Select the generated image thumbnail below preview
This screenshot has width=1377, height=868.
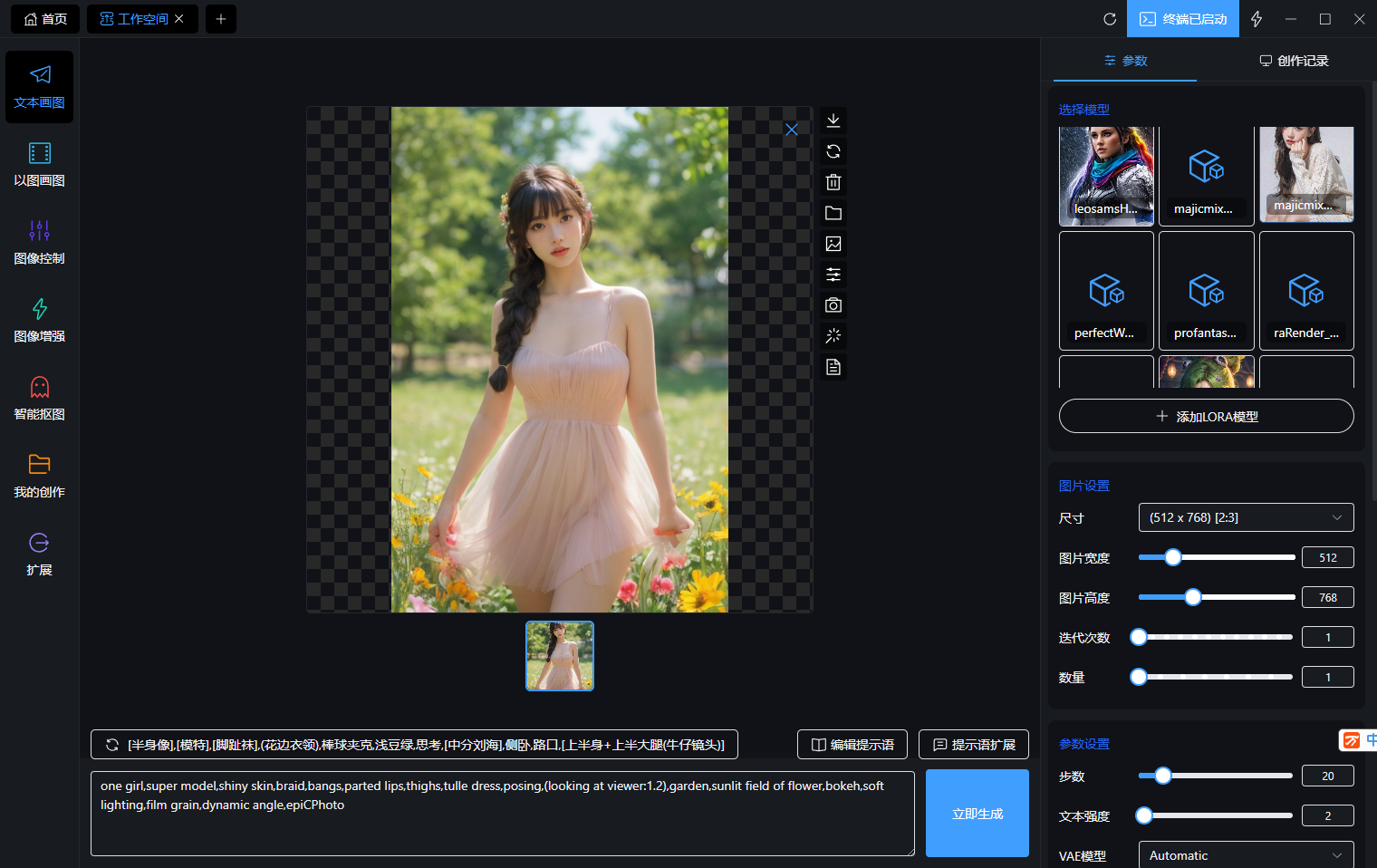pos(560,656)
